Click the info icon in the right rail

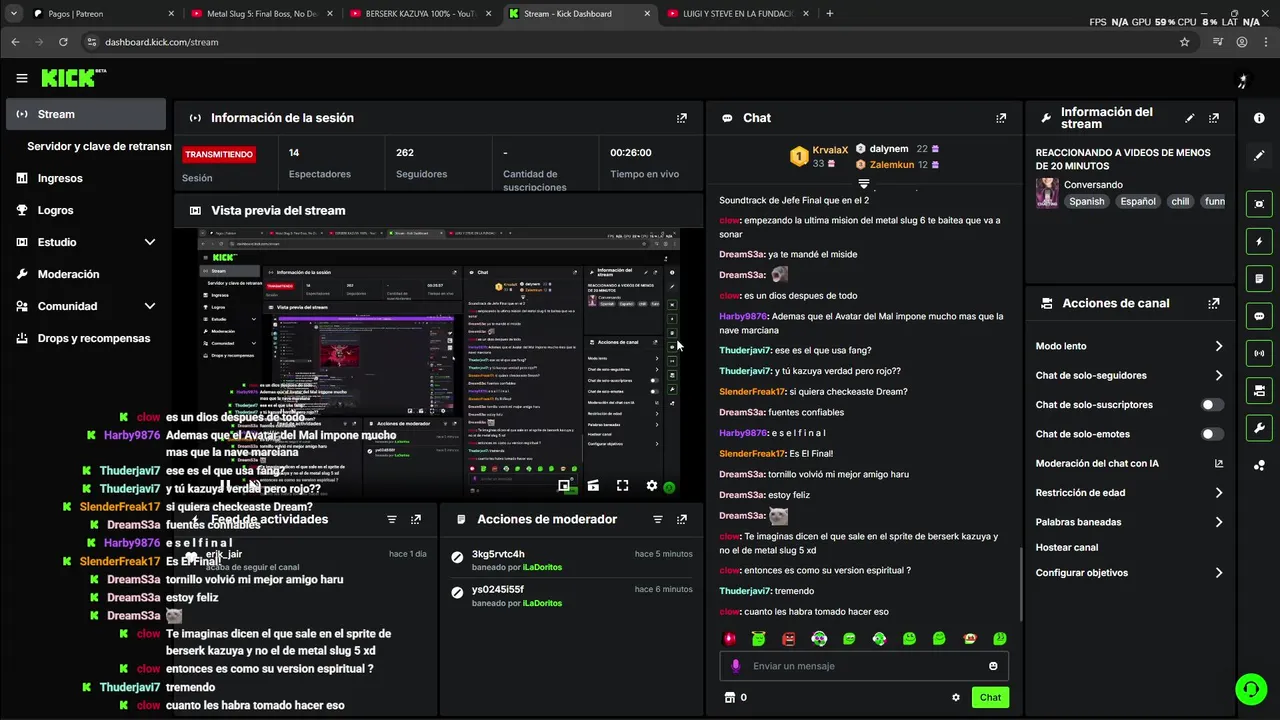(x=1259, y=118)
